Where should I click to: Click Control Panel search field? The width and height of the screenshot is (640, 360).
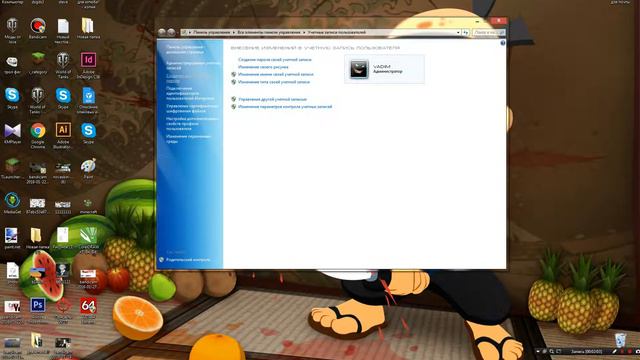tap(488, 32)
